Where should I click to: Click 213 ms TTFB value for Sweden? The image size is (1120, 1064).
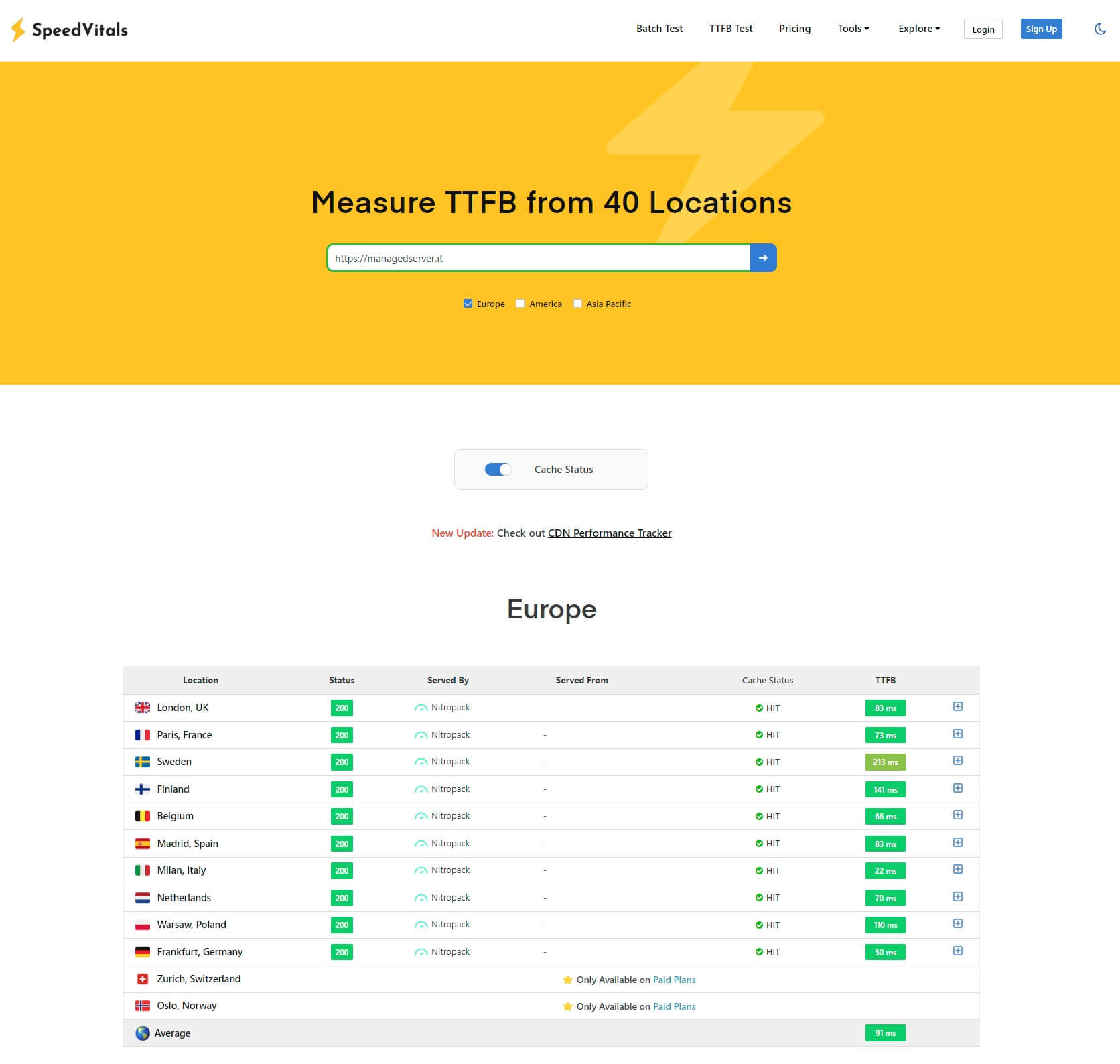point(885,762)
